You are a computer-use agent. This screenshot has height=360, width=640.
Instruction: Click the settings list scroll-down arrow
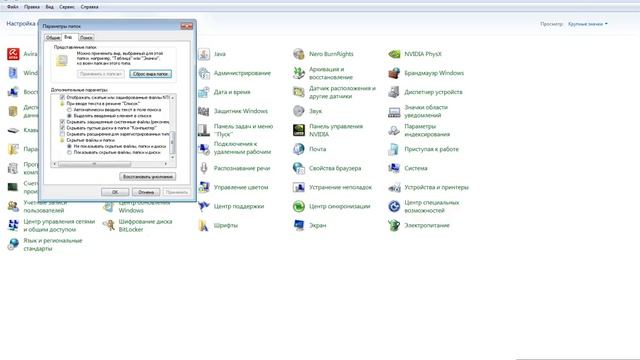(172, 158)
